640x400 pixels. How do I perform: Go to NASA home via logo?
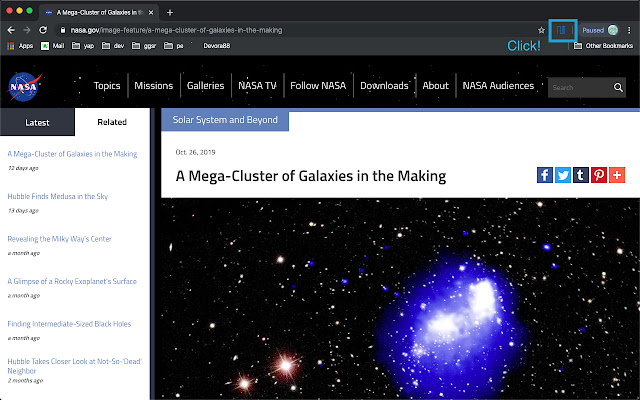tap(24, 87)
